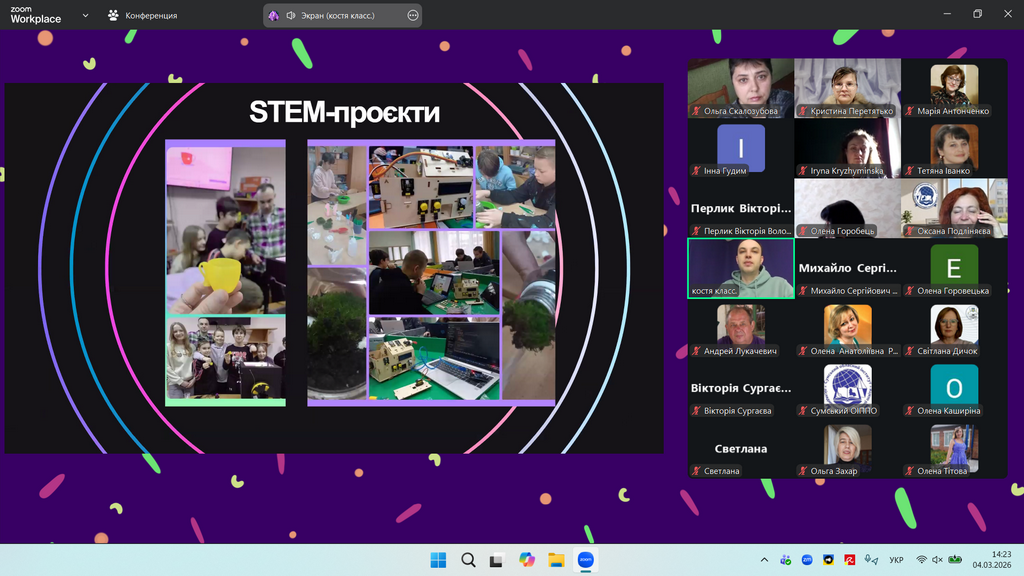1024x576 pixels.
Task: Expand the hidden system tray icons
Action: tap(765, 560)
